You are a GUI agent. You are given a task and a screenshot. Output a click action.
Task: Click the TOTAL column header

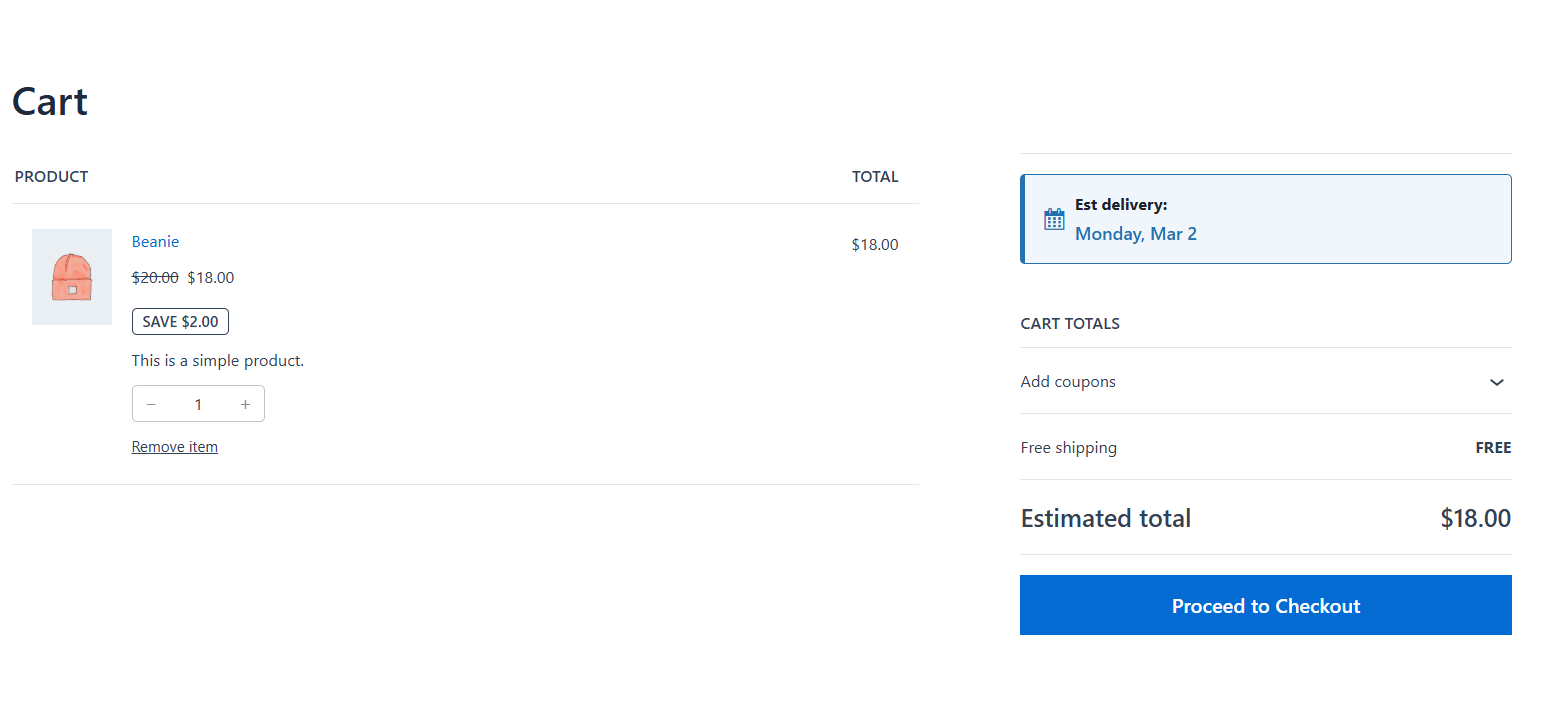tap(874, 177)
